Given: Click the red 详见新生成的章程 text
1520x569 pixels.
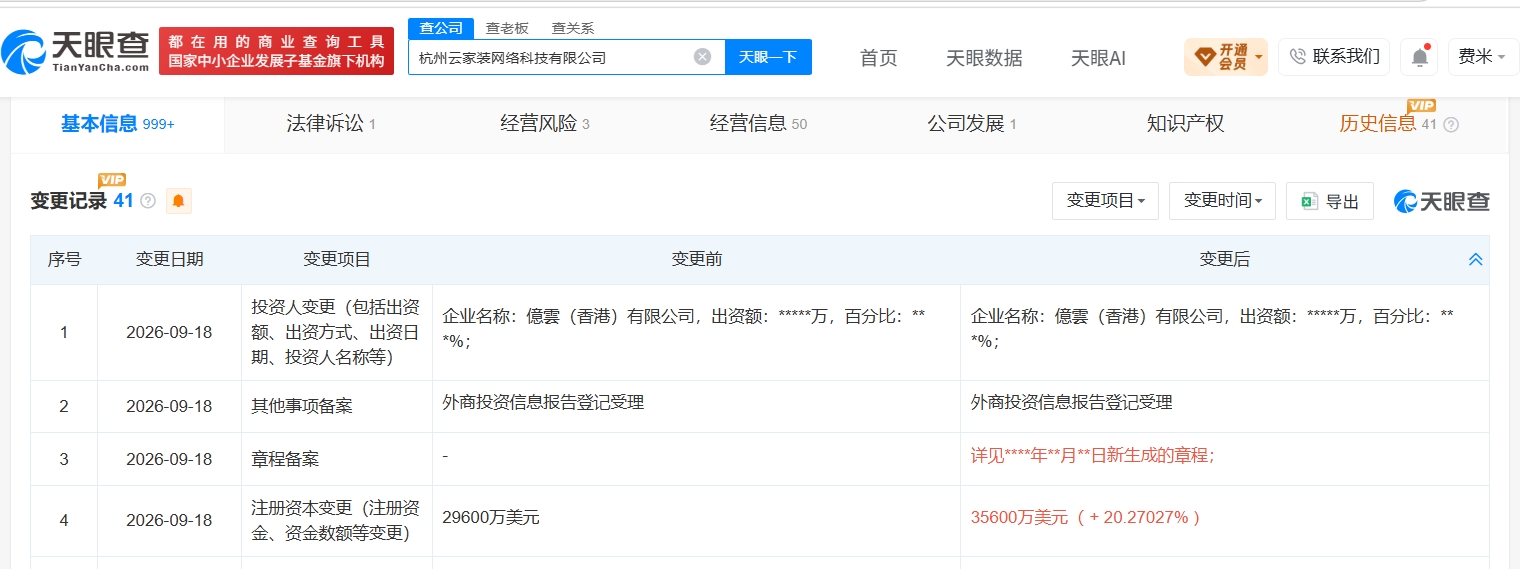Looking at the screenshot, I should [x=1092, y=456].
